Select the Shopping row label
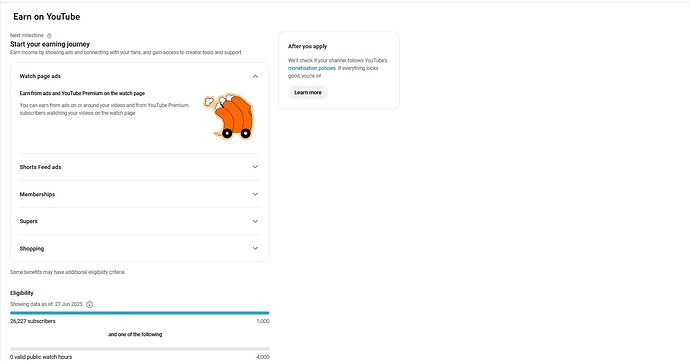The image size is (690, 361). 32,249
